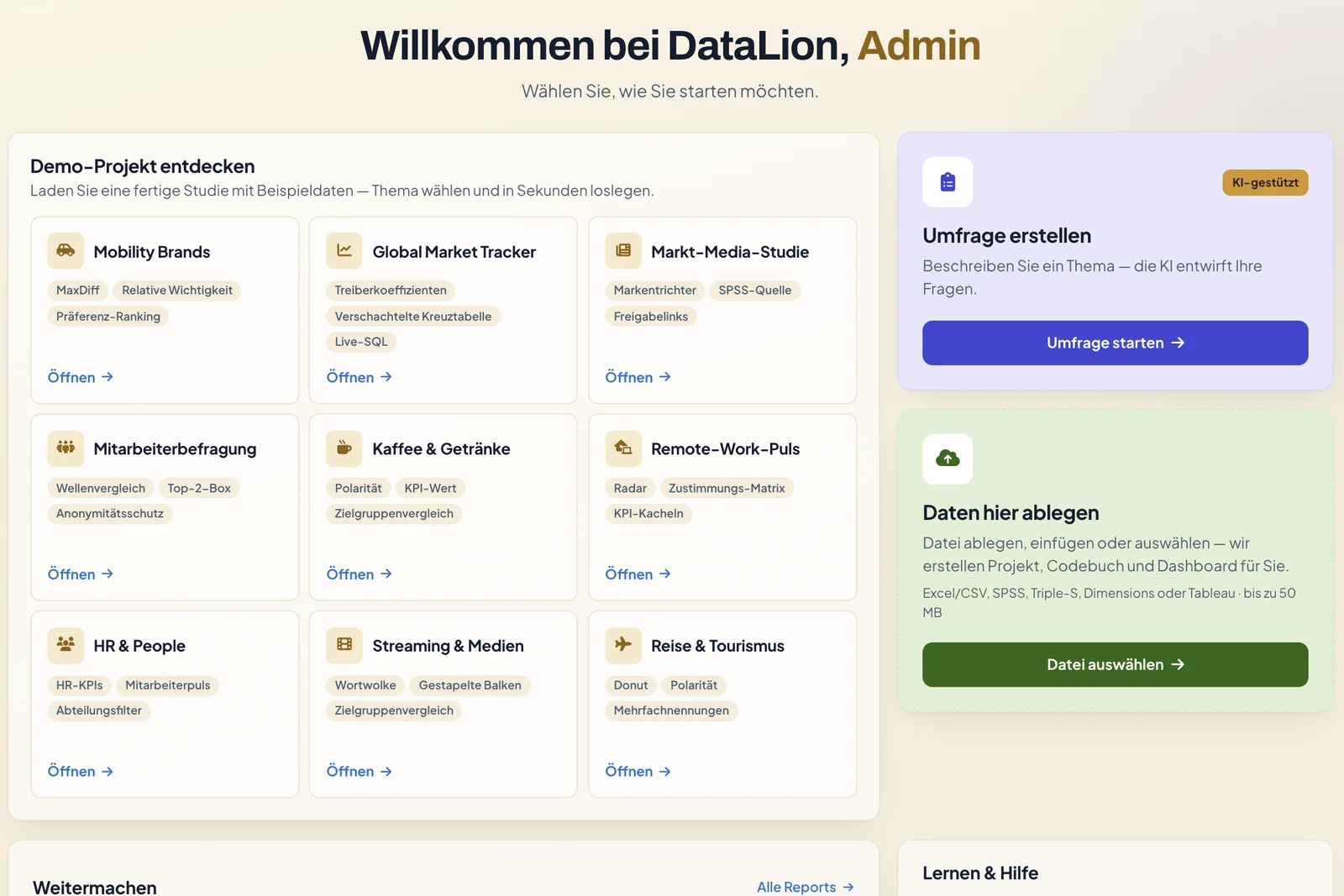Click the KPI-Wert tag
Viewport: 1344px width, 896px height.
(x=431, y=488)
